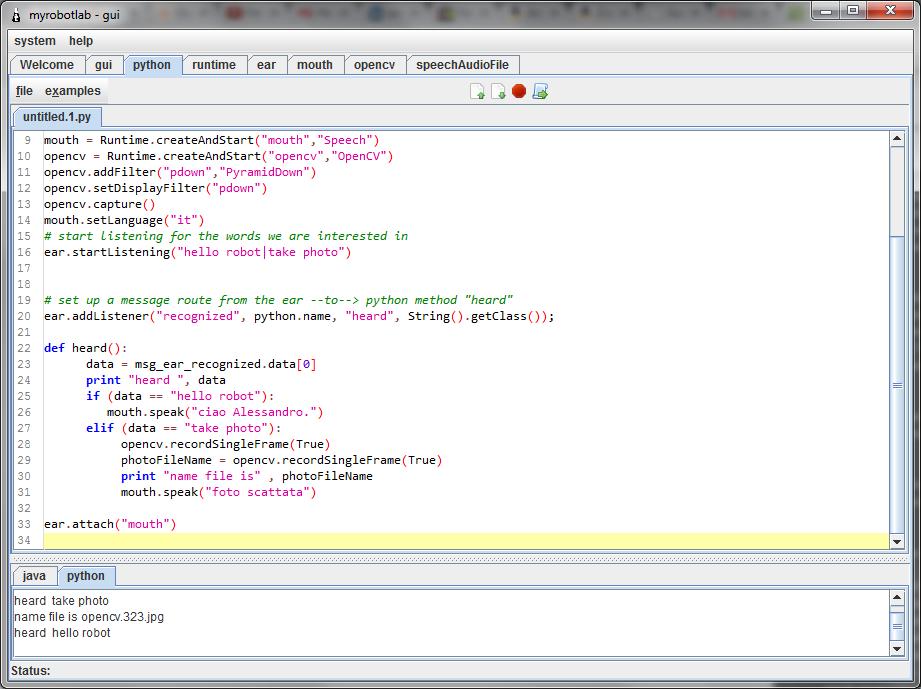Click the 'opencv.capture()' line
This screenshot has height=689, width=921.
[x=100, y=204]
